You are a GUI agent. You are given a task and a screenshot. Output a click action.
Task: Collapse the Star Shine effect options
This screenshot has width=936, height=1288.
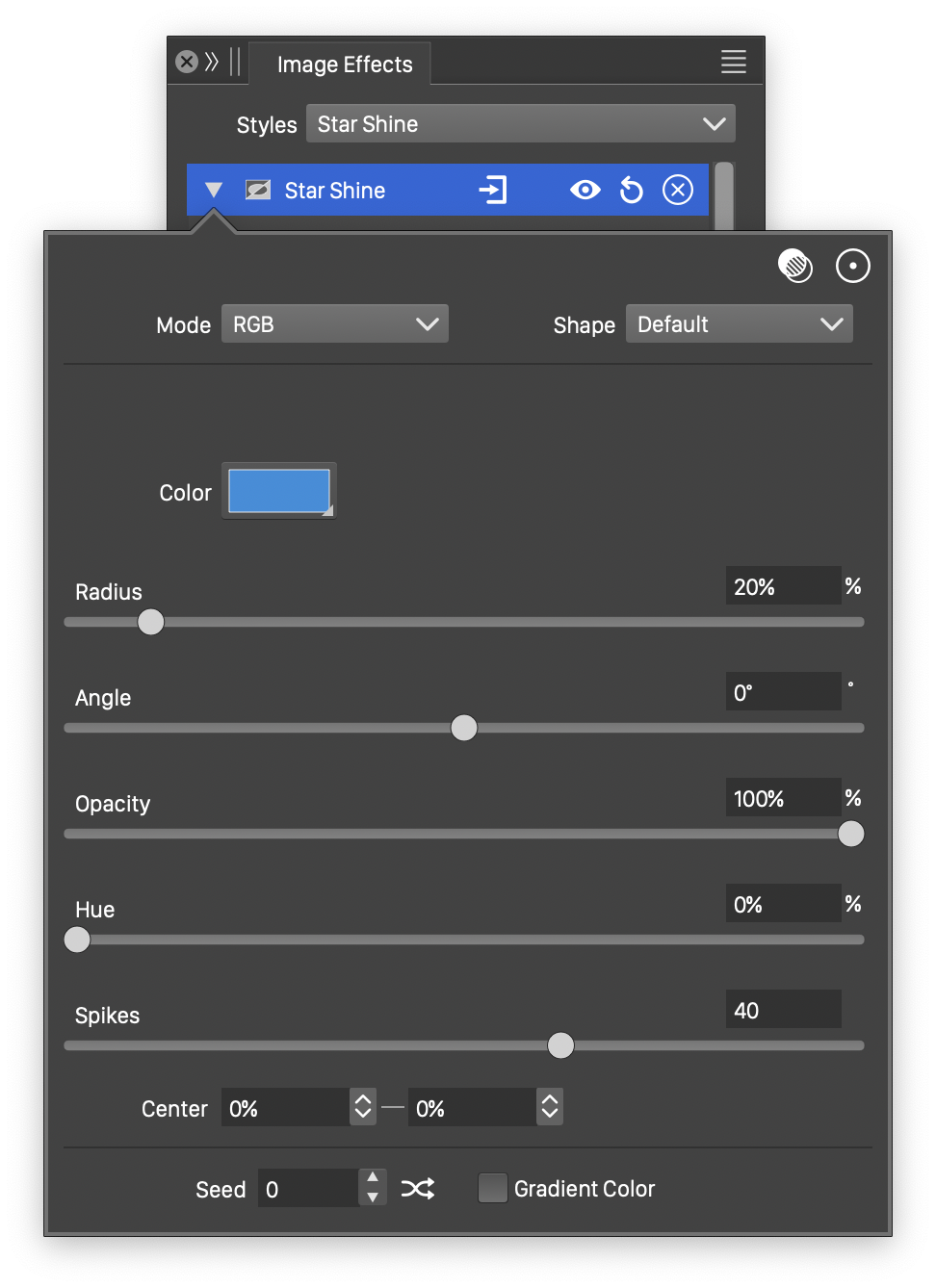pyautogui.click(x=214, y=191)
